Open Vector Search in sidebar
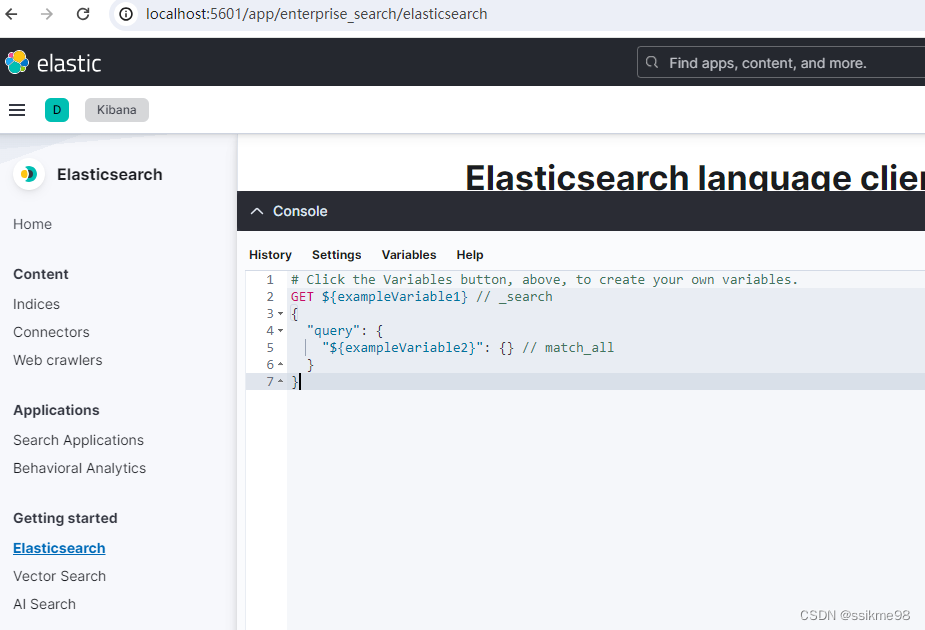This screenshot has width=925, height=630. point(60,576)
